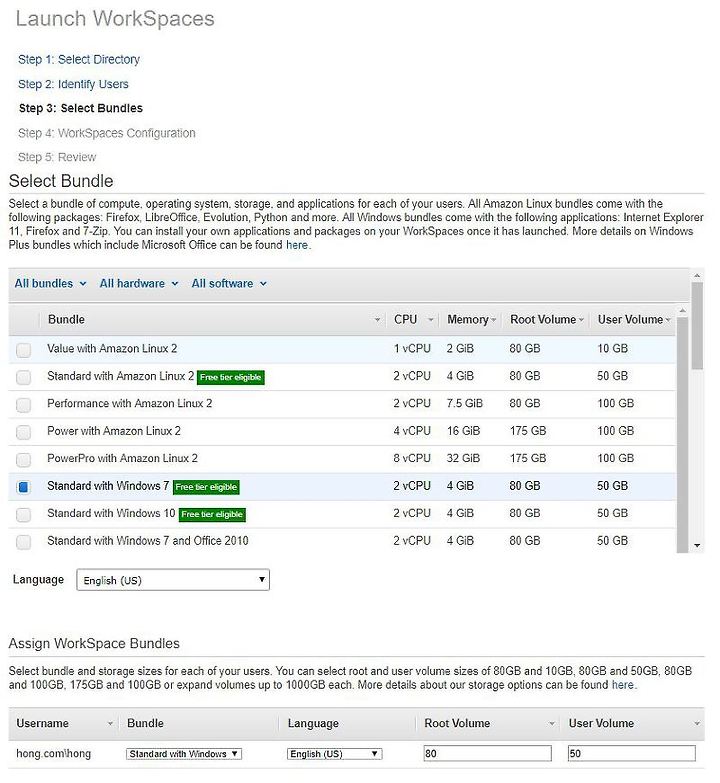This screenshot has height=783, width=720.
Task: Click Assign WorkSpace Bundles heading
Action: (94, 644)
